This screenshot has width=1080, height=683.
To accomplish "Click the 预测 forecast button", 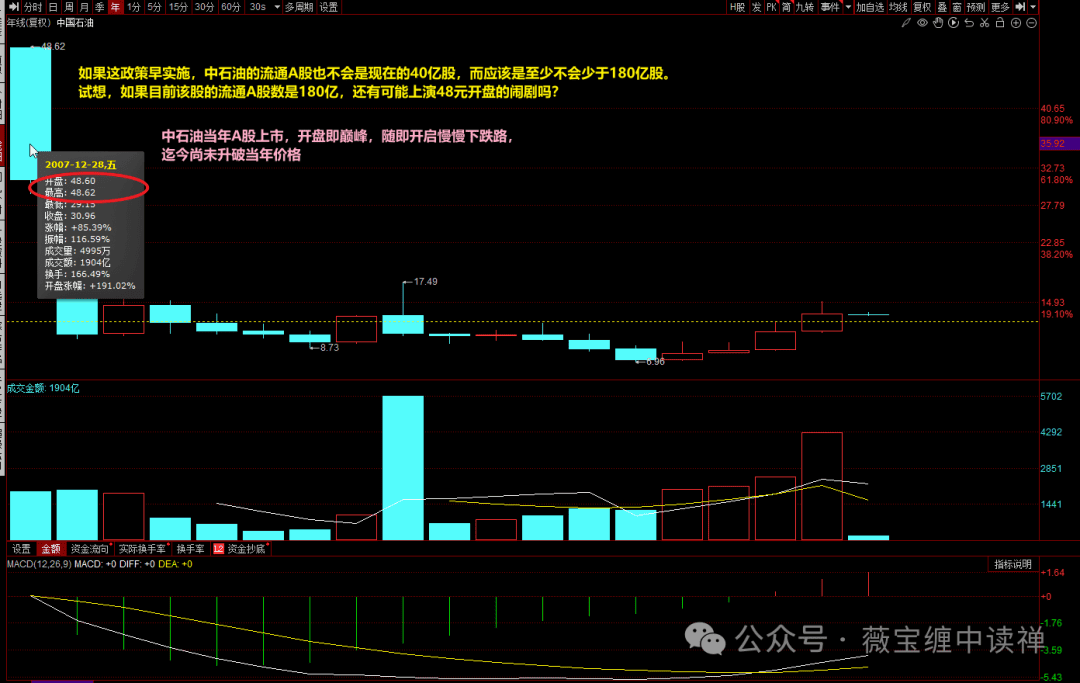I will click(x=975, y=7).
